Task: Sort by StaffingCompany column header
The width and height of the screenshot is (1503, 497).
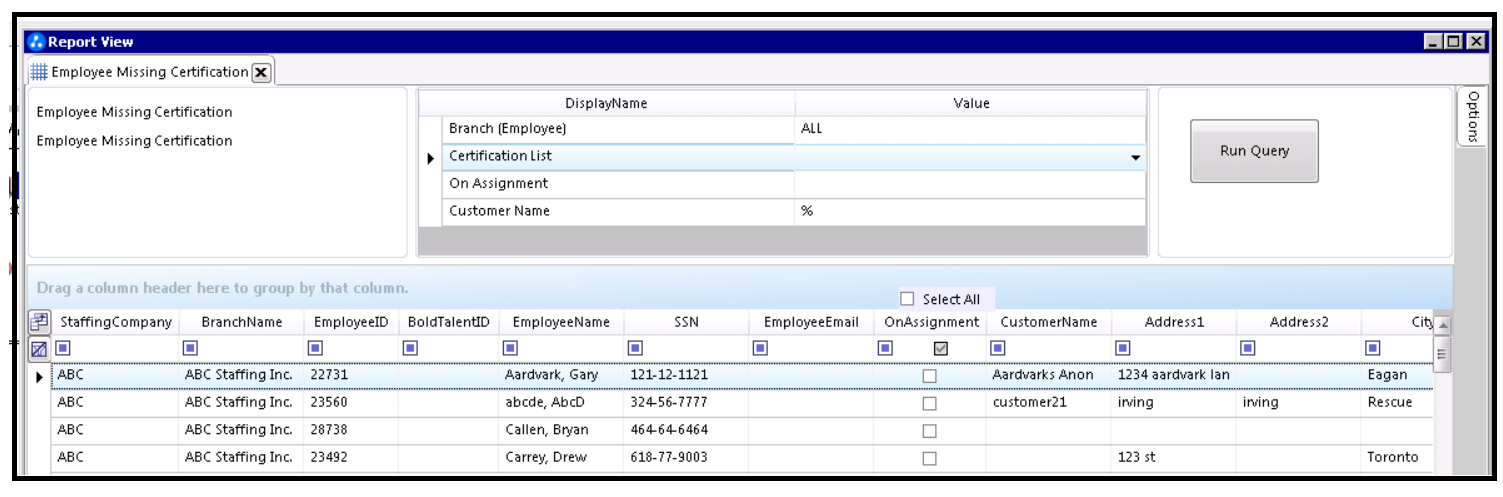Action: [x=116, y=322]
